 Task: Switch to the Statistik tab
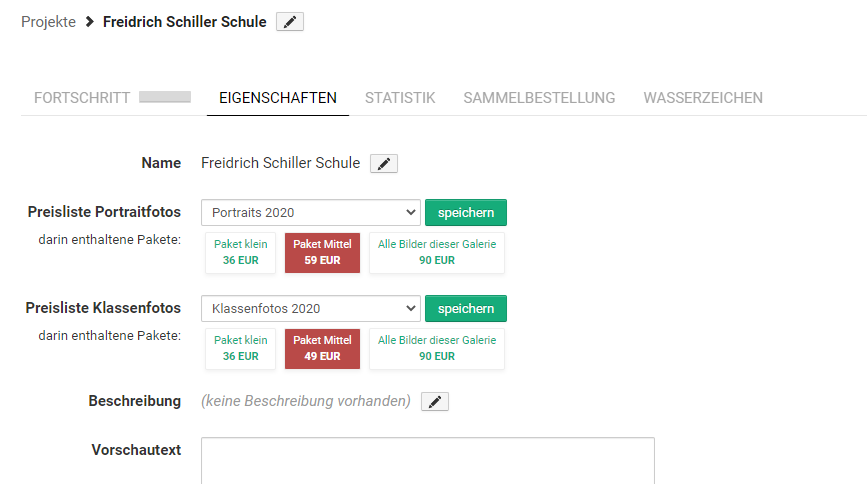coord(400,98)
